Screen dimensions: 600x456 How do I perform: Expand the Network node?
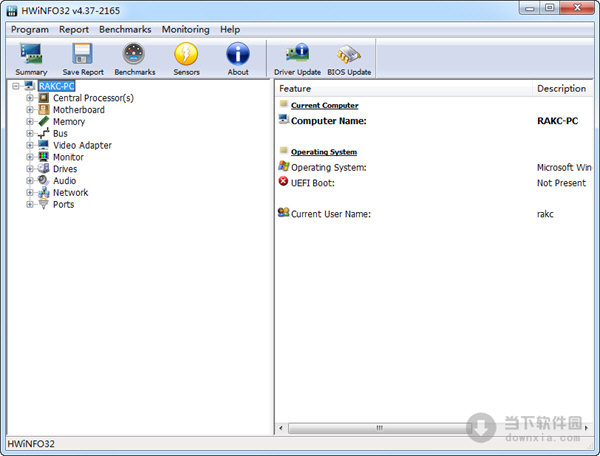pyautogui.click(x=29, y=193)
